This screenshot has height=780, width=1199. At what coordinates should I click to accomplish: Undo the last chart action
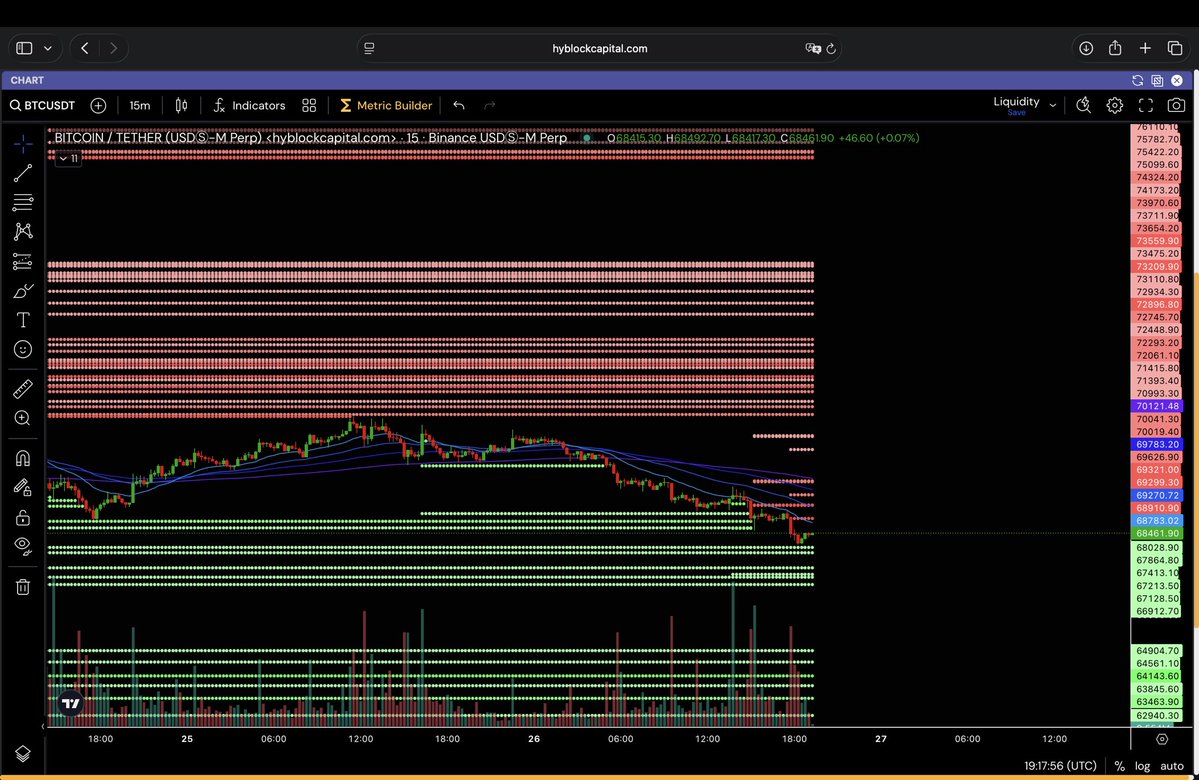coord(459,106)
